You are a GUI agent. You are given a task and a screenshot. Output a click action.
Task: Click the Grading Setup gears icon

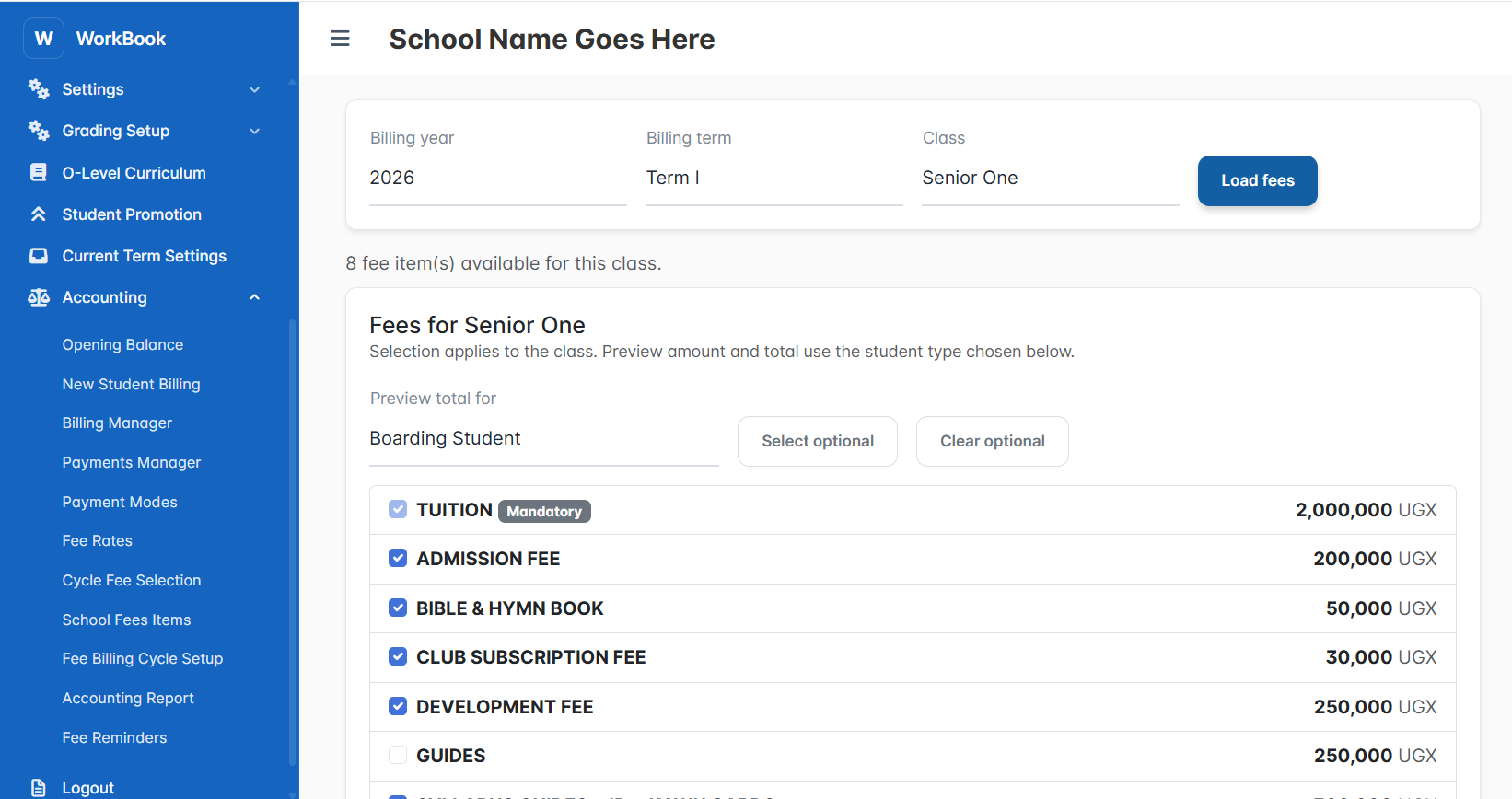click(x=39, y=131)
